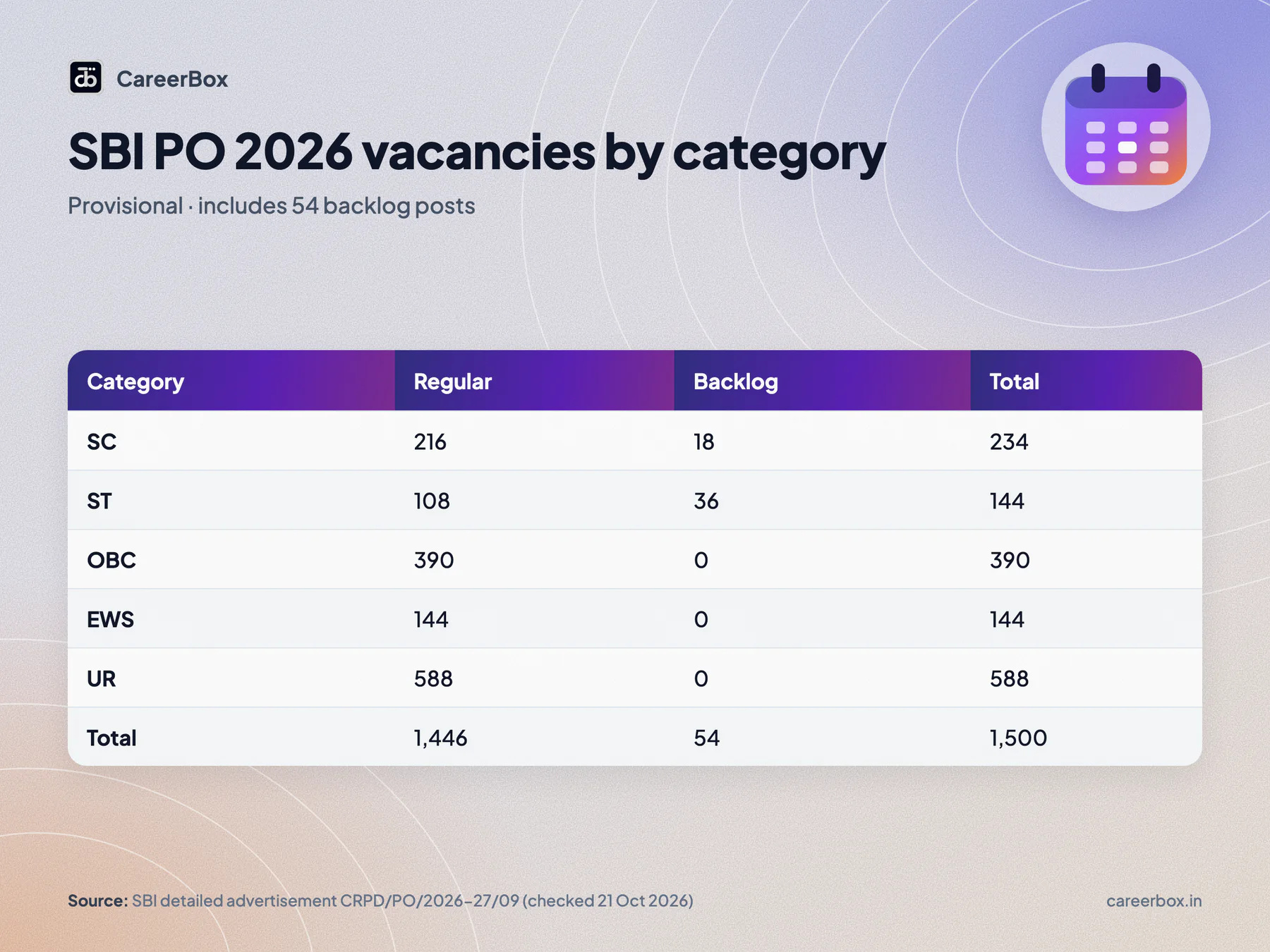
Task: Open the careerbox.in link
Action: (x=1154, y=901)
